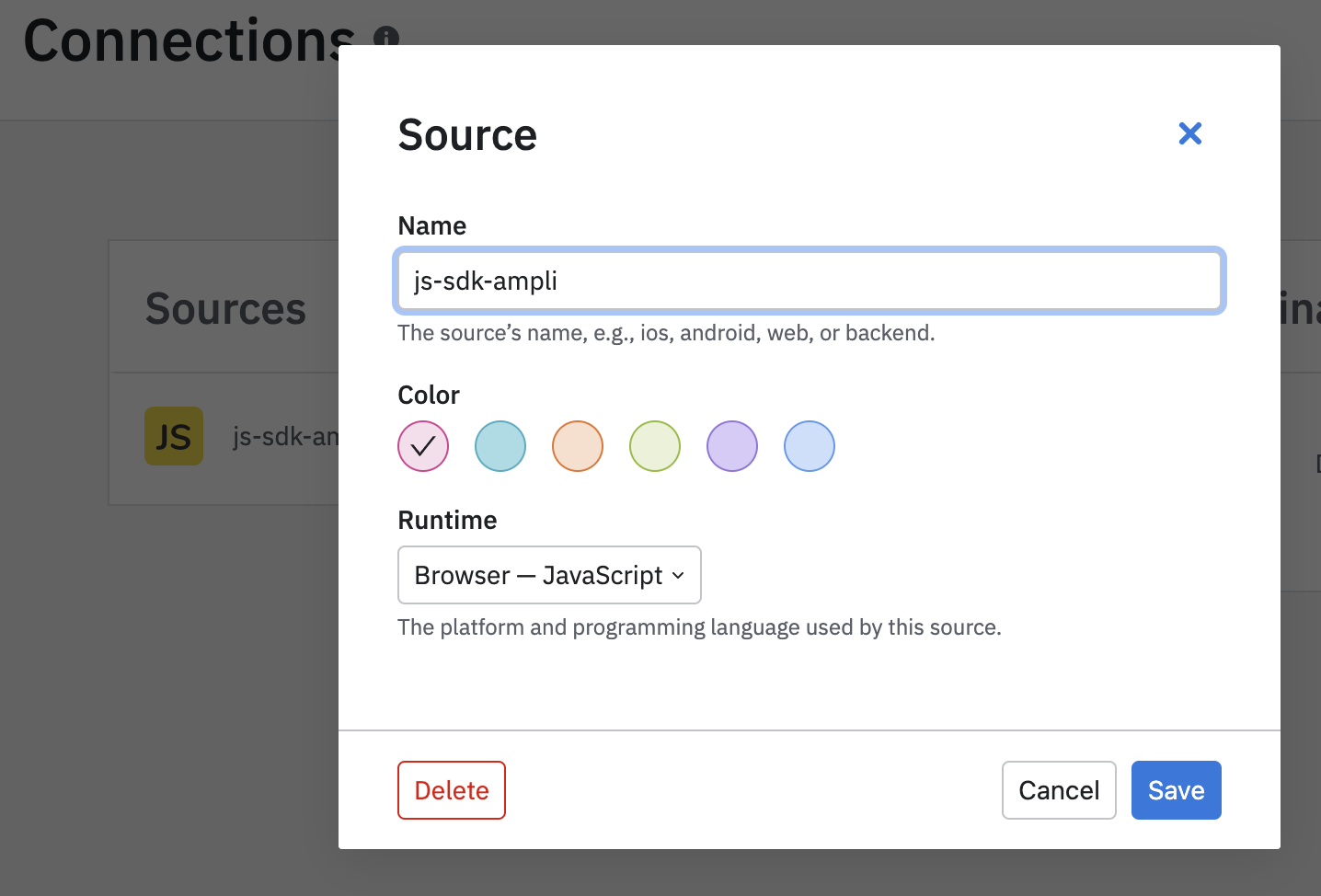1321x896 pixels.
Task: Save the source settings
Action: (1176, 790)
